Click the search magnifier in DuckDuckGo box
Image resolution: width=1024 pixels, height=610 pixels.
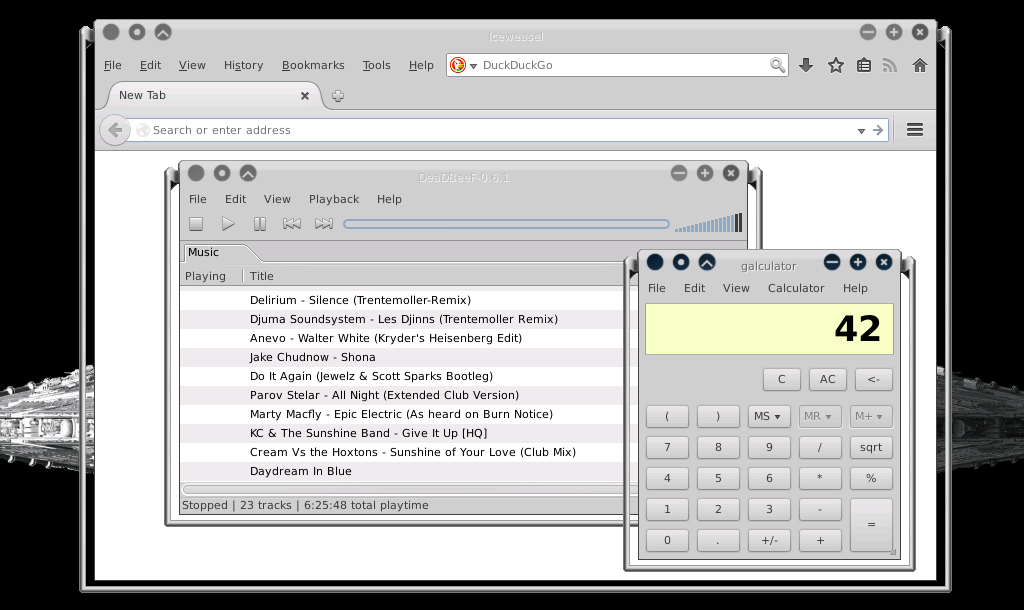pos(776,65)
